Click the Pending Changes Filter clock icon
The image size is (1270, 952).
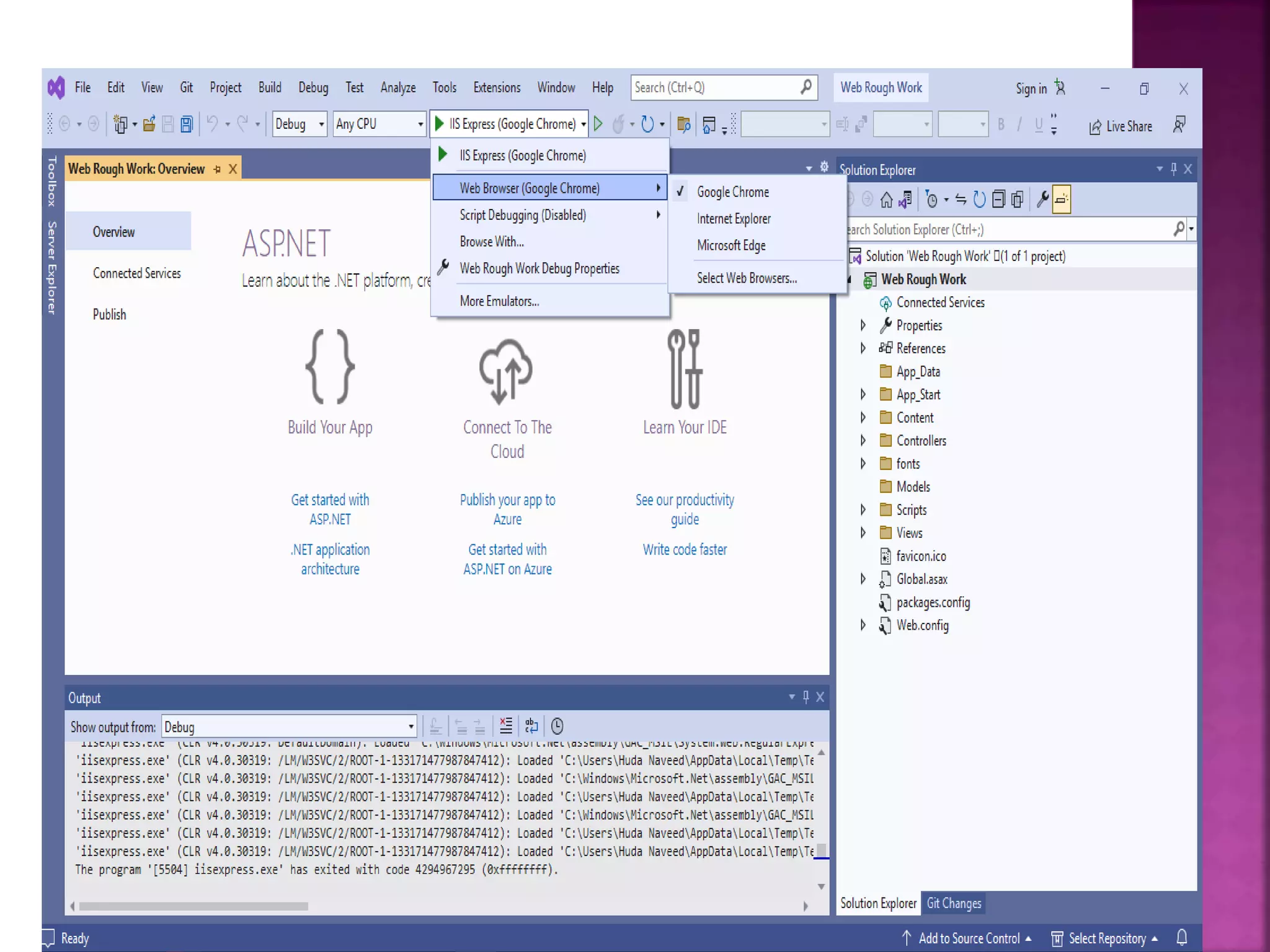click(931, 200)
